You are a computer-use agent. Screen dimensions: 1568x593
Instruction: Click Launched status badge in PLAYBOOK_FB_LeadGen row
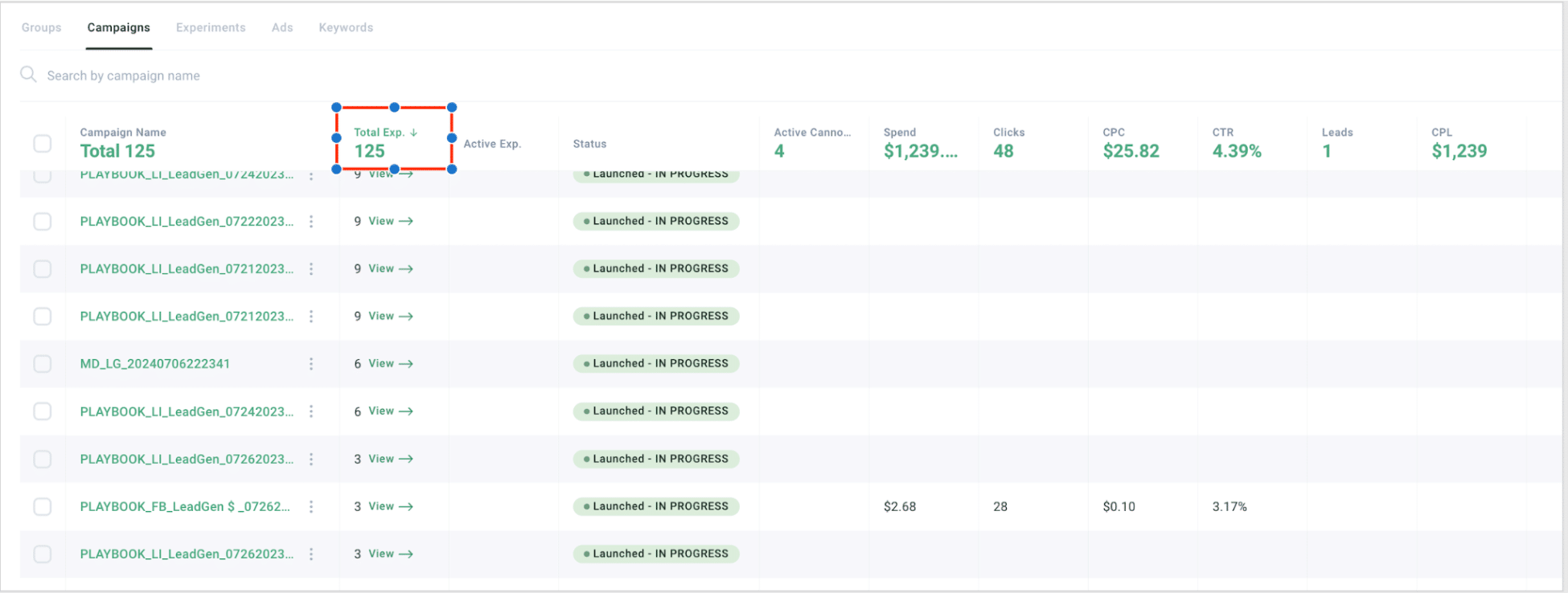click(656, 506)
